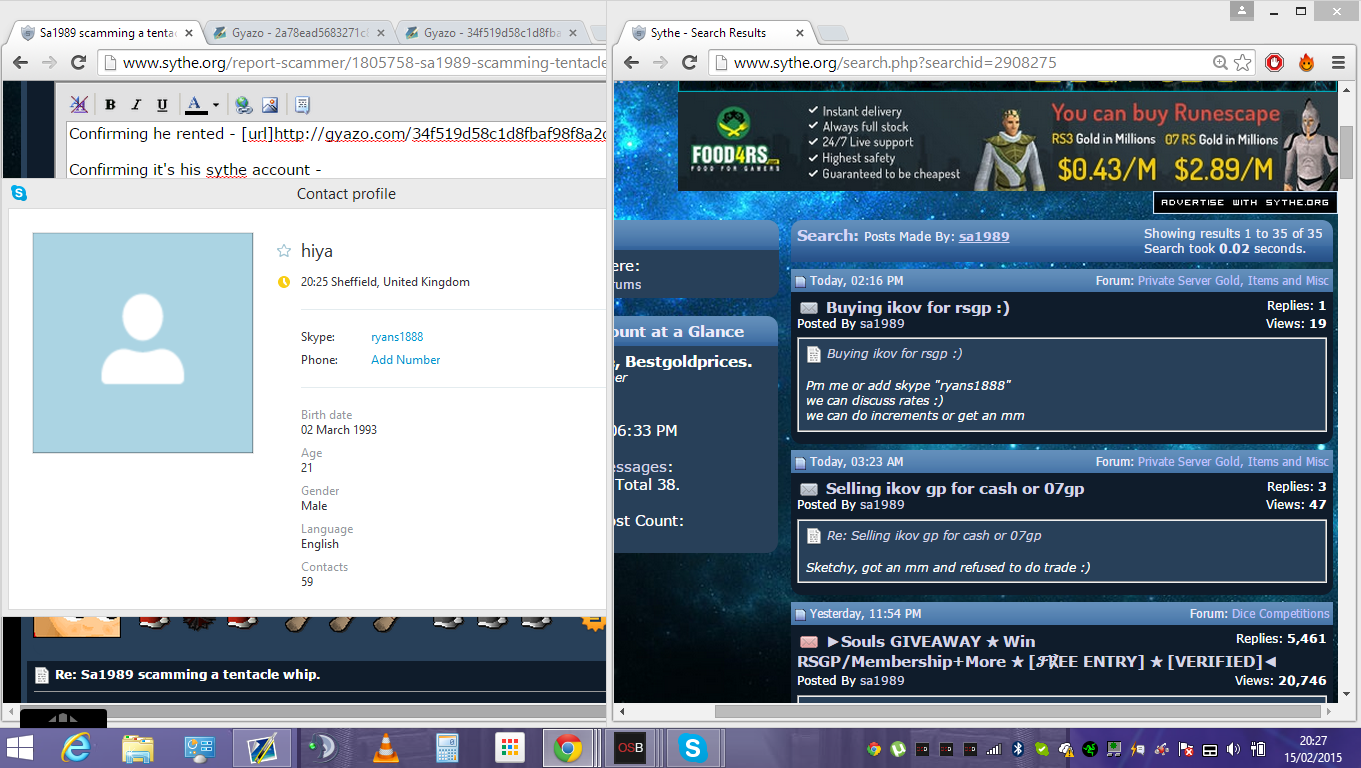This screenshot has height=768, width=1361.
Task: Click the volume speaker tray icon
Action: [1232, 749]
